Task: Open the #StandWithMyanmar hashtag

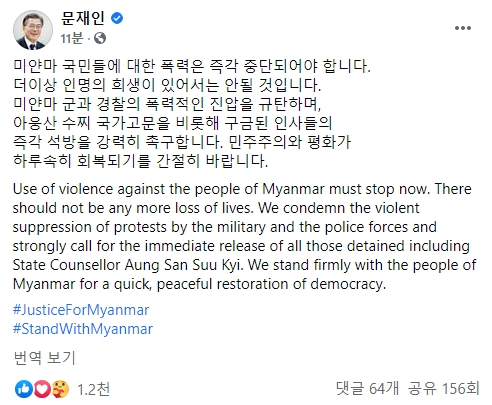Action: coord(83,329)
